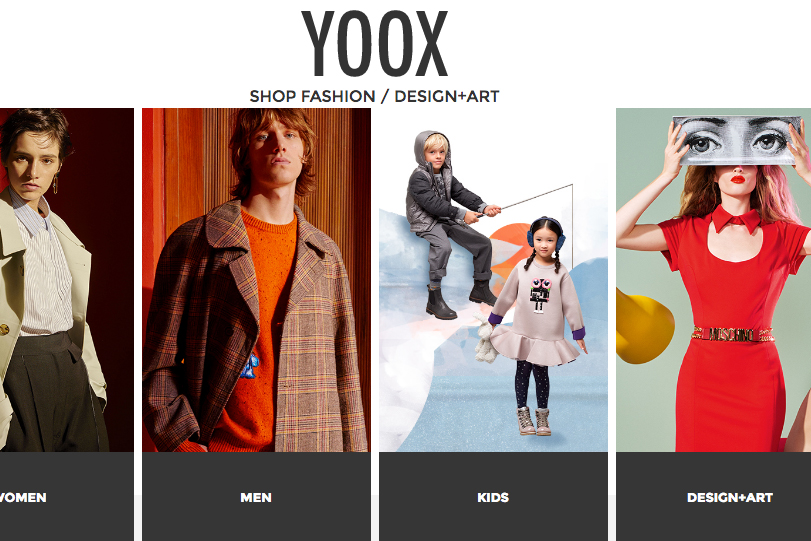Open the WOMEN category label
The image size is (811, 541).
point(23,498)
